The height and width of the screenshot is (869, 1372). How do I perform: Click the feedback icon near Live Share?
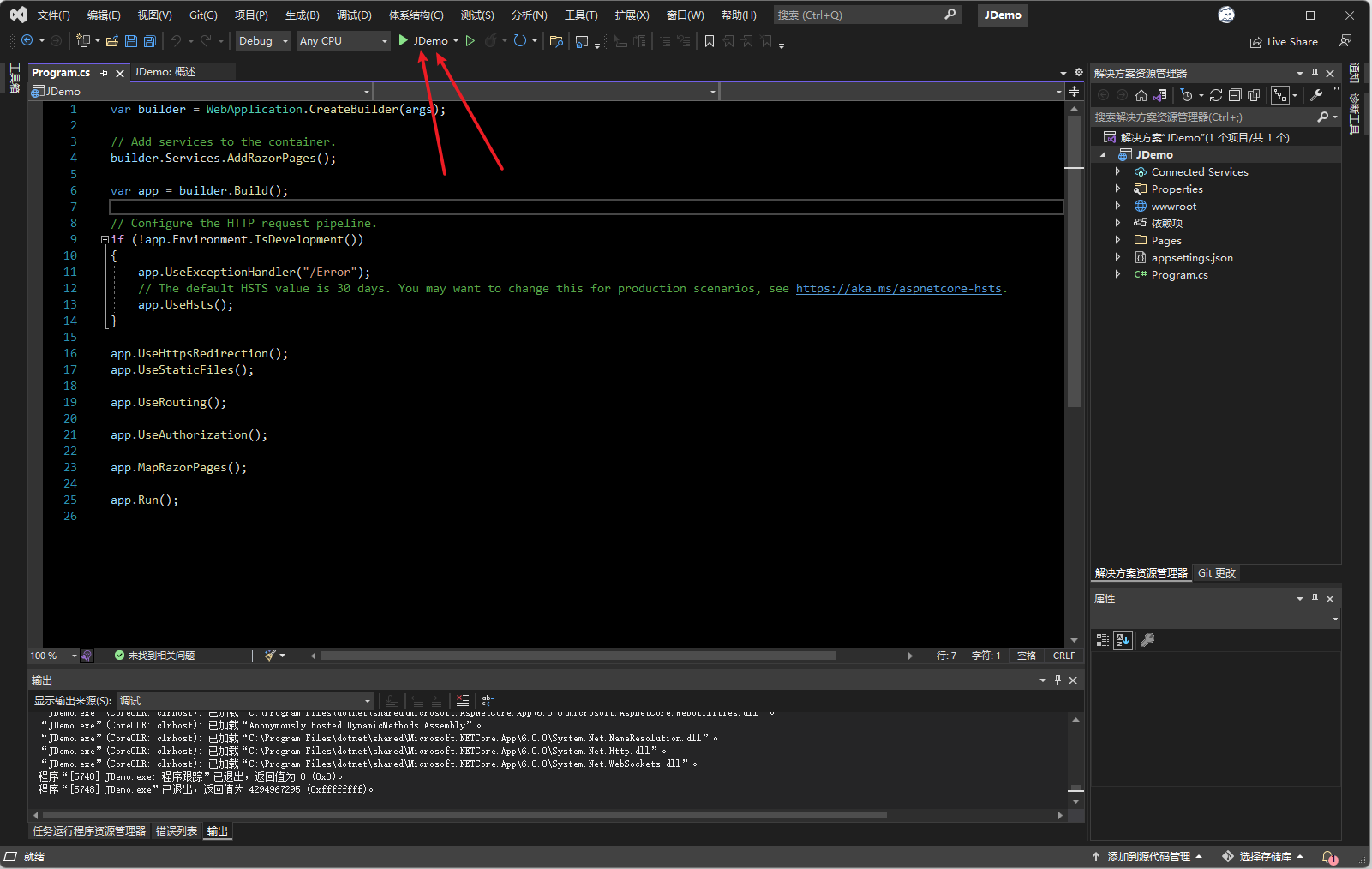[1346, 41]
